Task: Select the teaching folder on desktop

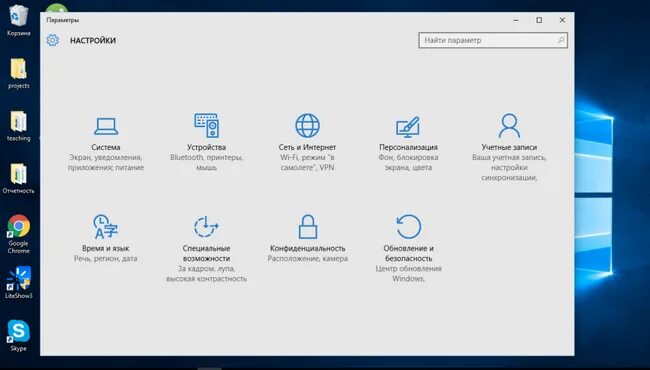Action: coord(18,126)
